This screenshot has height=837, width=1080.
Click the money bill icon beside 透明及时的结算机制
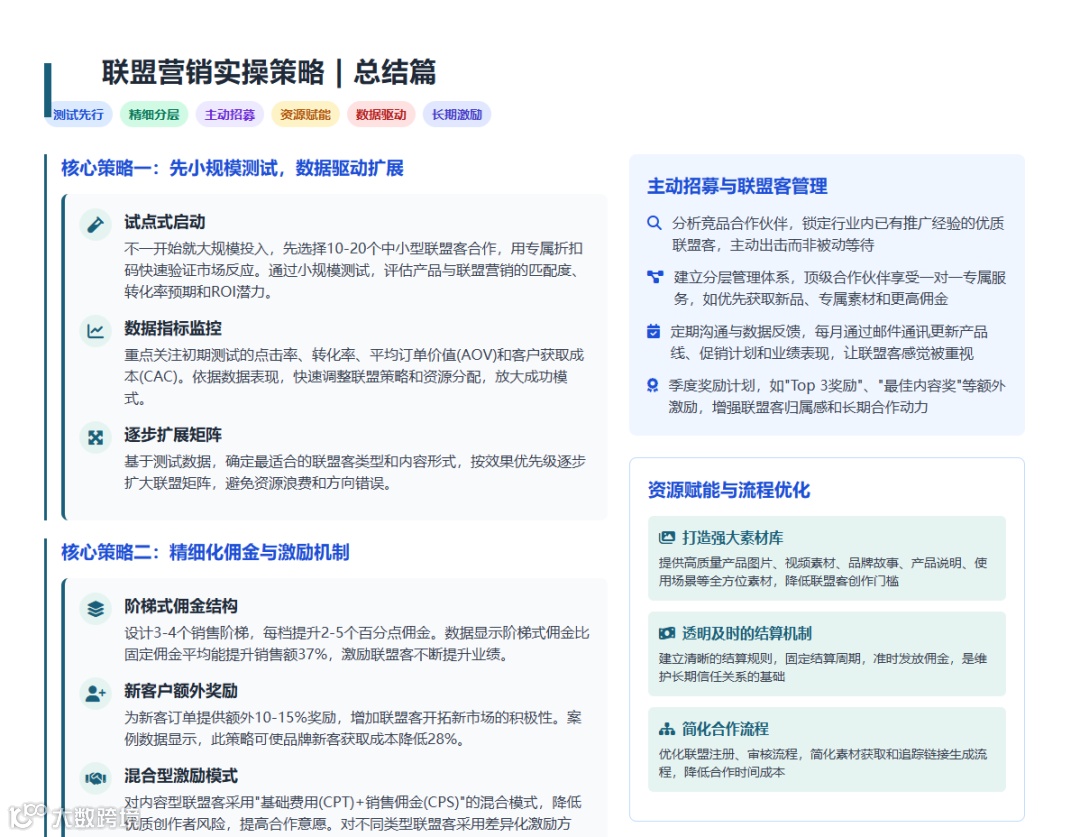click(667, 633)
